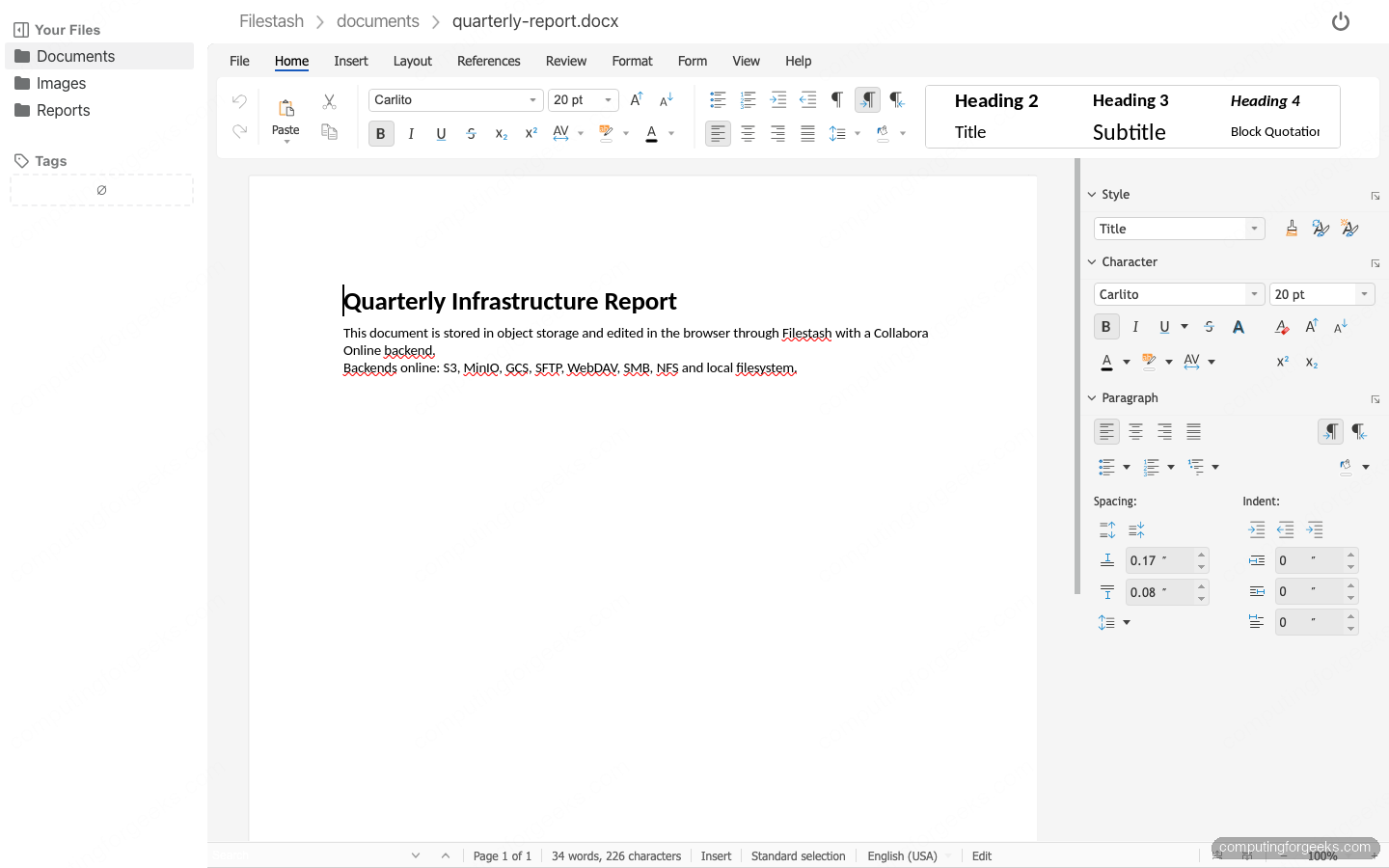Decrease font size in the toolbar

point(667,99)
